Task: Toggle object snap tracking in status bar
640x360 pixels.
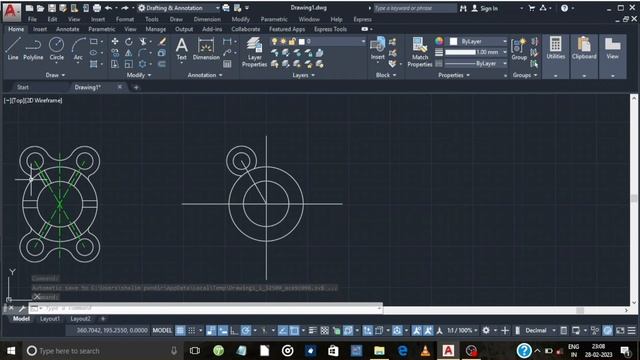Action: pos(282,330)
